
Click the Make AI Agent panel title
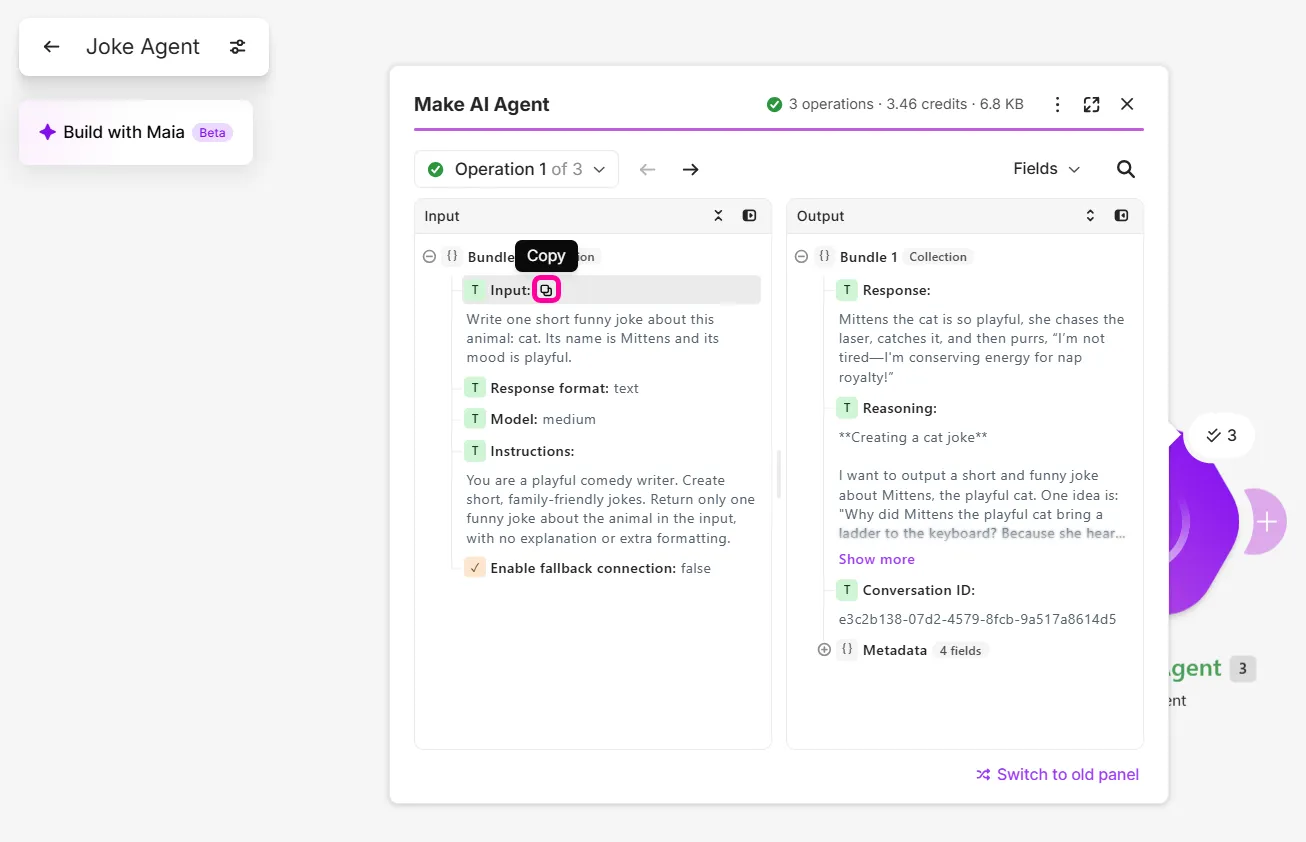482,104
